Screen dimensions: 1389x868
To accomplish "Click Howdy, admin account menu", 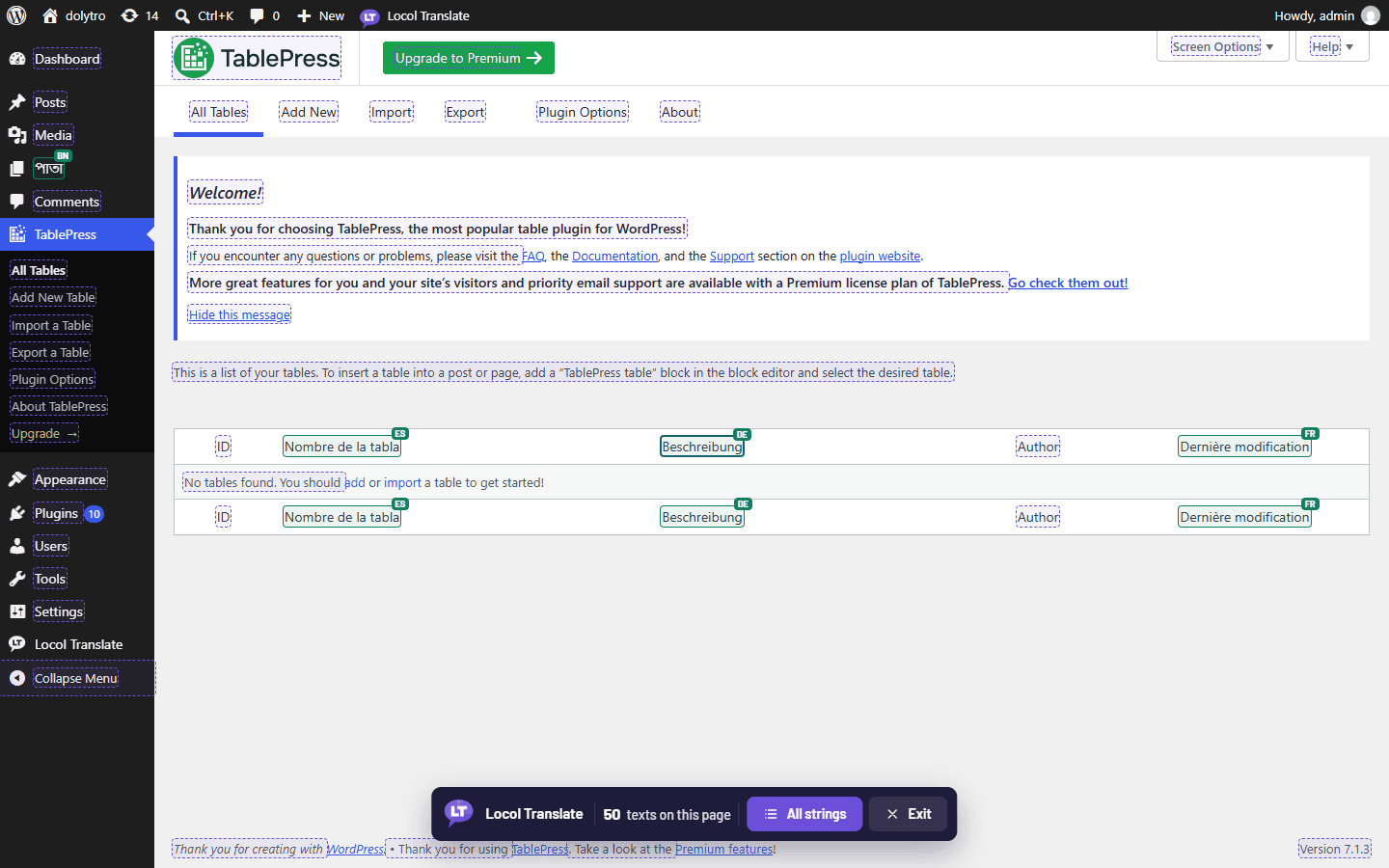I will (1326, 15).
